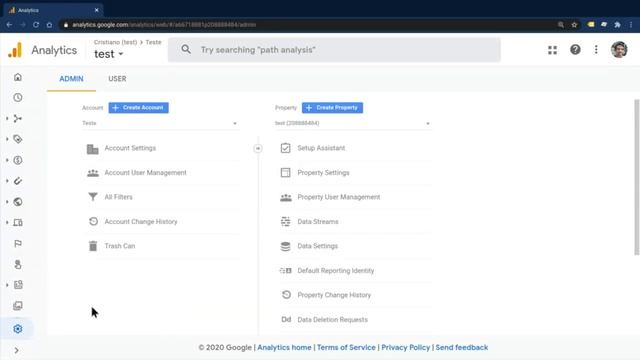Focus the 'Try searching path analysis' search field
640x360 pixels.
[x=334, y=50]
